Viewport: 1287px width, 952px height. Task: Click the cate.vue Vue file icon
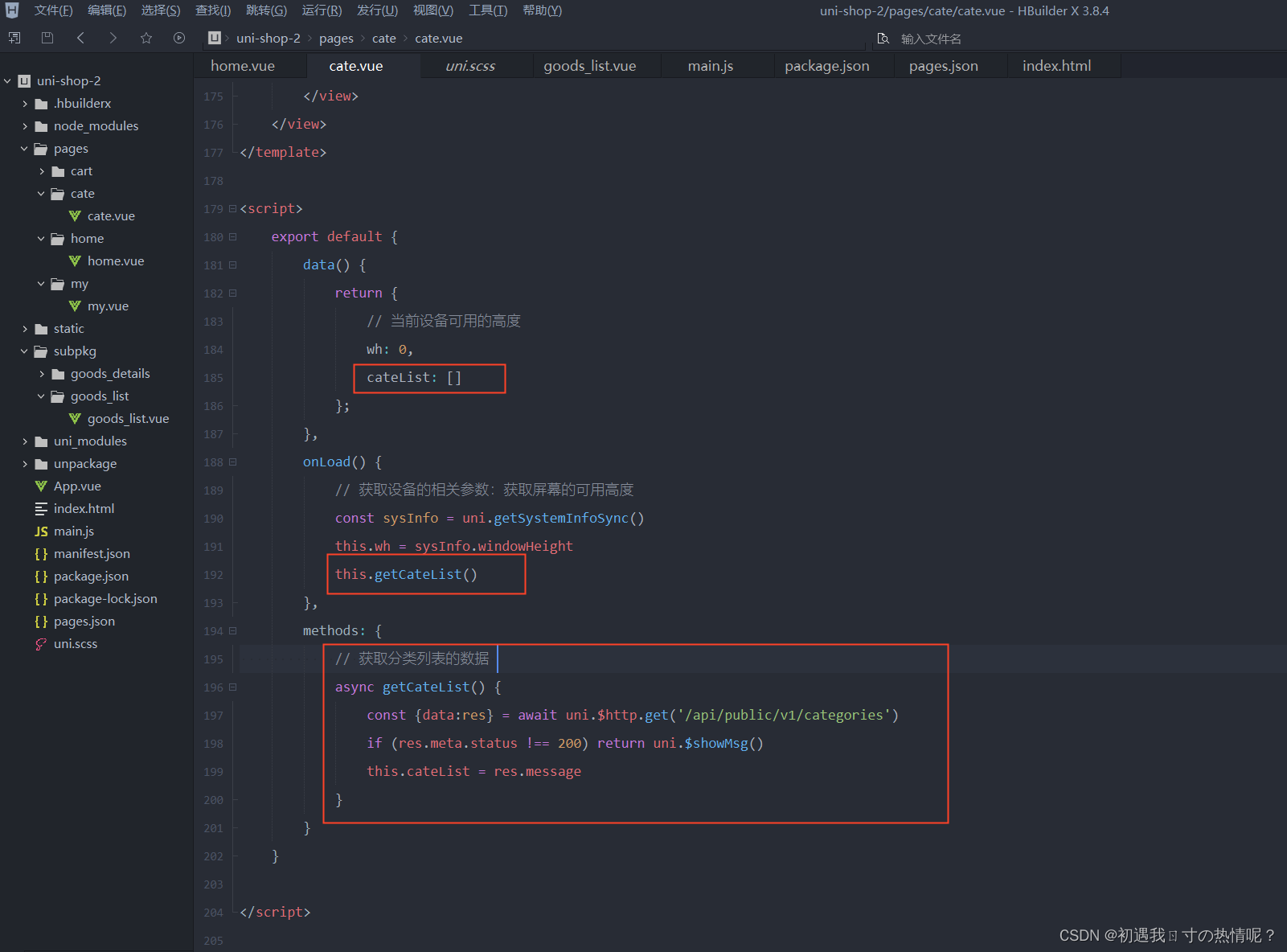coord(75,215)
